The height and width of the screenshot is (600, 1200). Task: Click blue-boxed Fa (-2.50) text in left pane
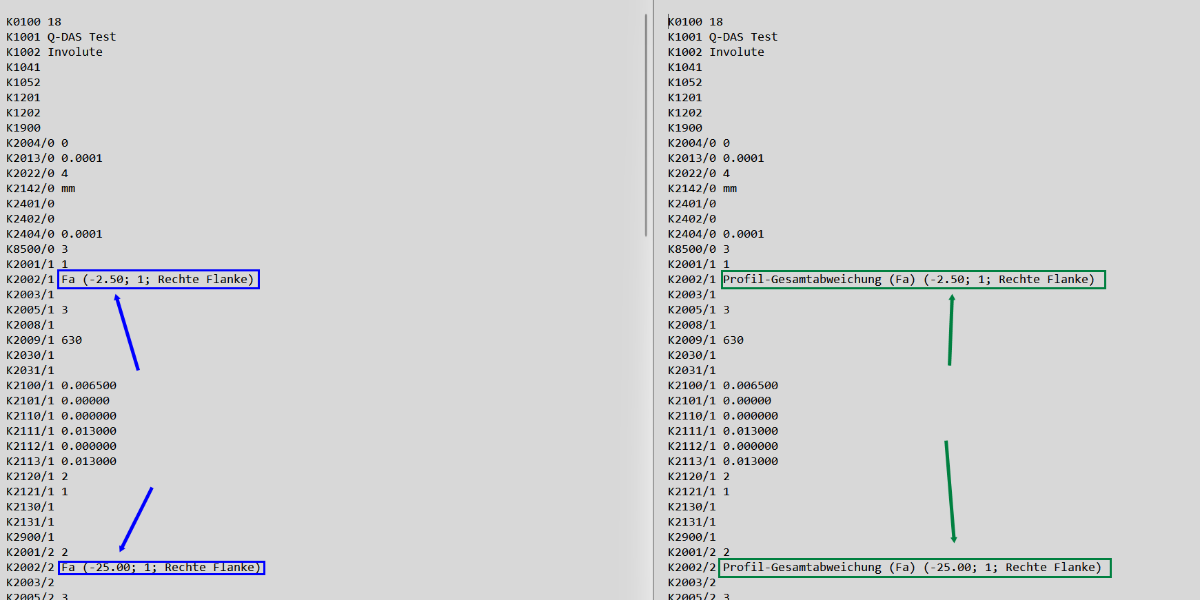pos(158,280)
